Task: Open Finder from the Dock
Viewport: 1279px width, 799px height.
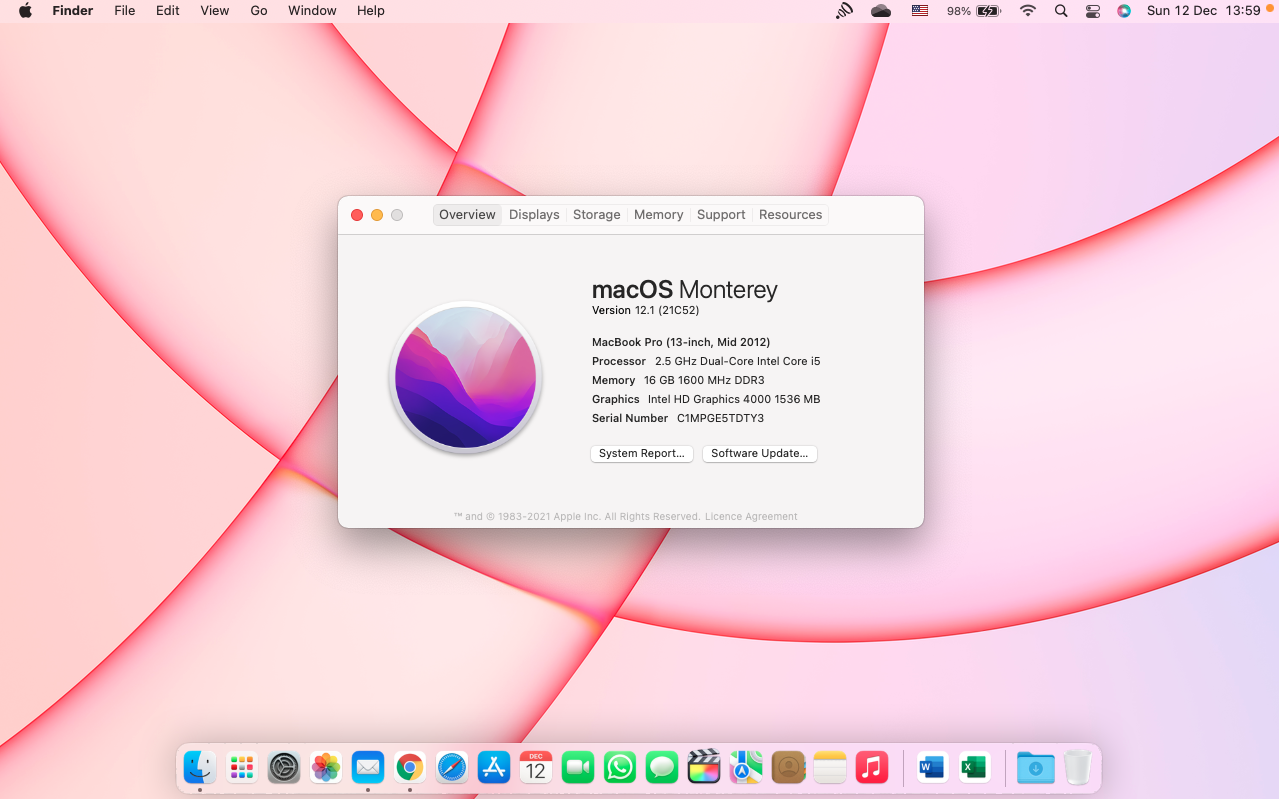Action: (200, 767)
